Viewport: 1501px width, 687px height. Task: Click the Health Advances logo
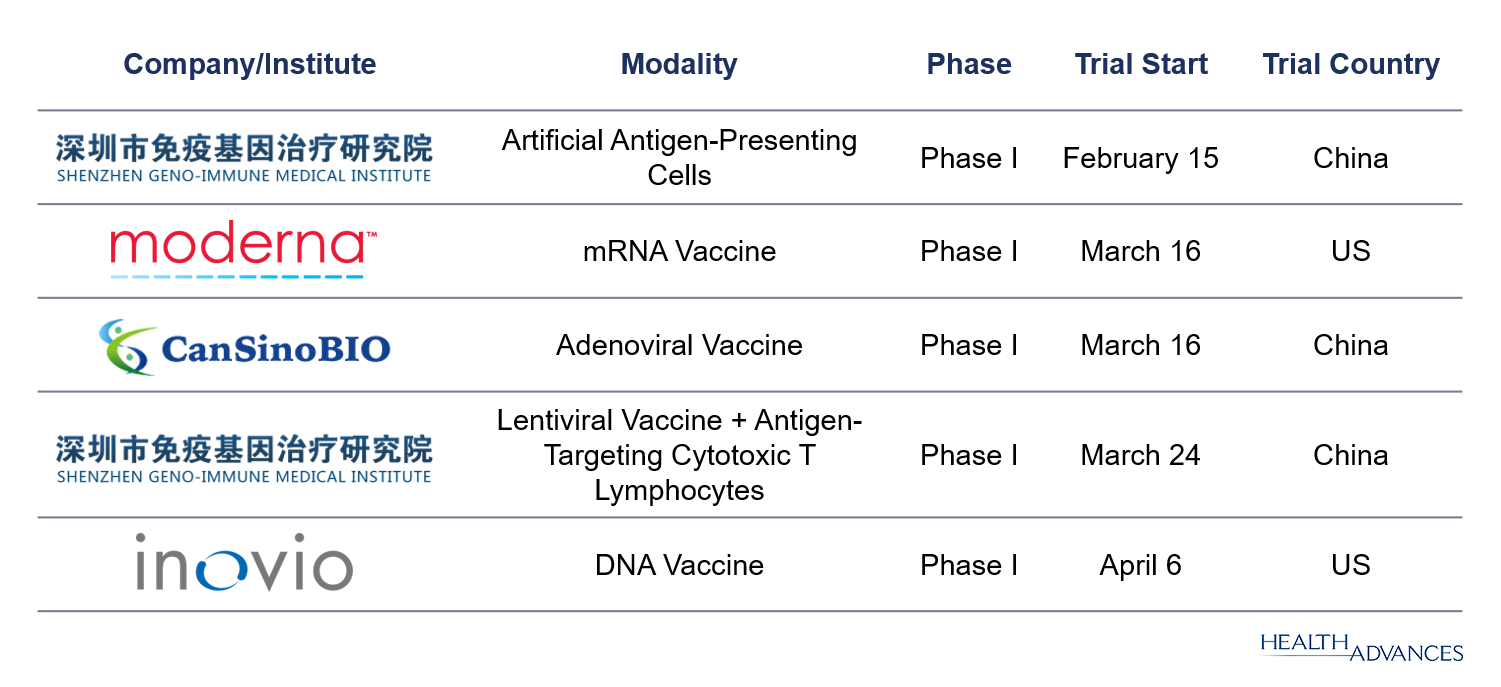pos(1362,647)
